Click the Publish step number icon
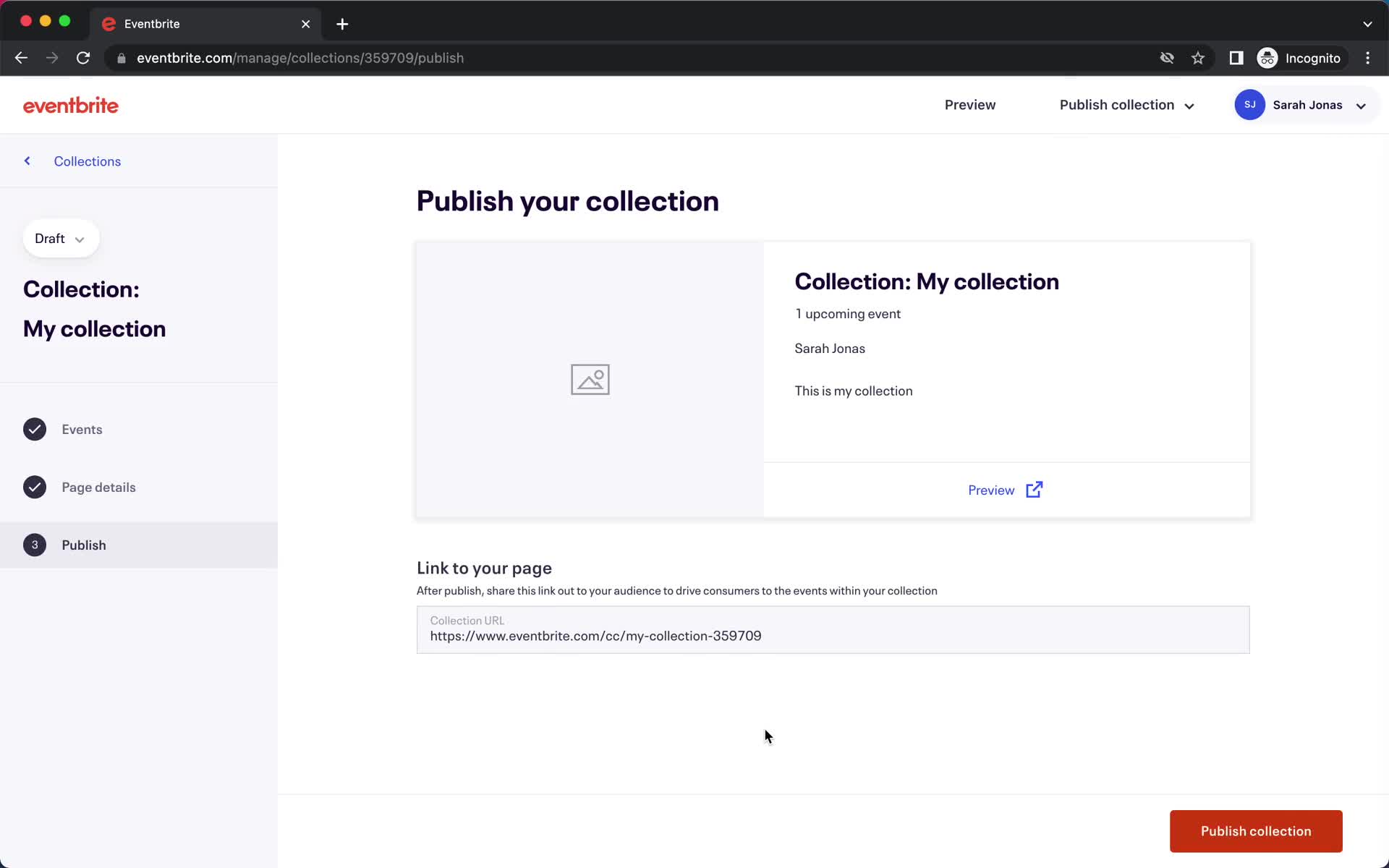1389x868 pixels. (34, 544)
